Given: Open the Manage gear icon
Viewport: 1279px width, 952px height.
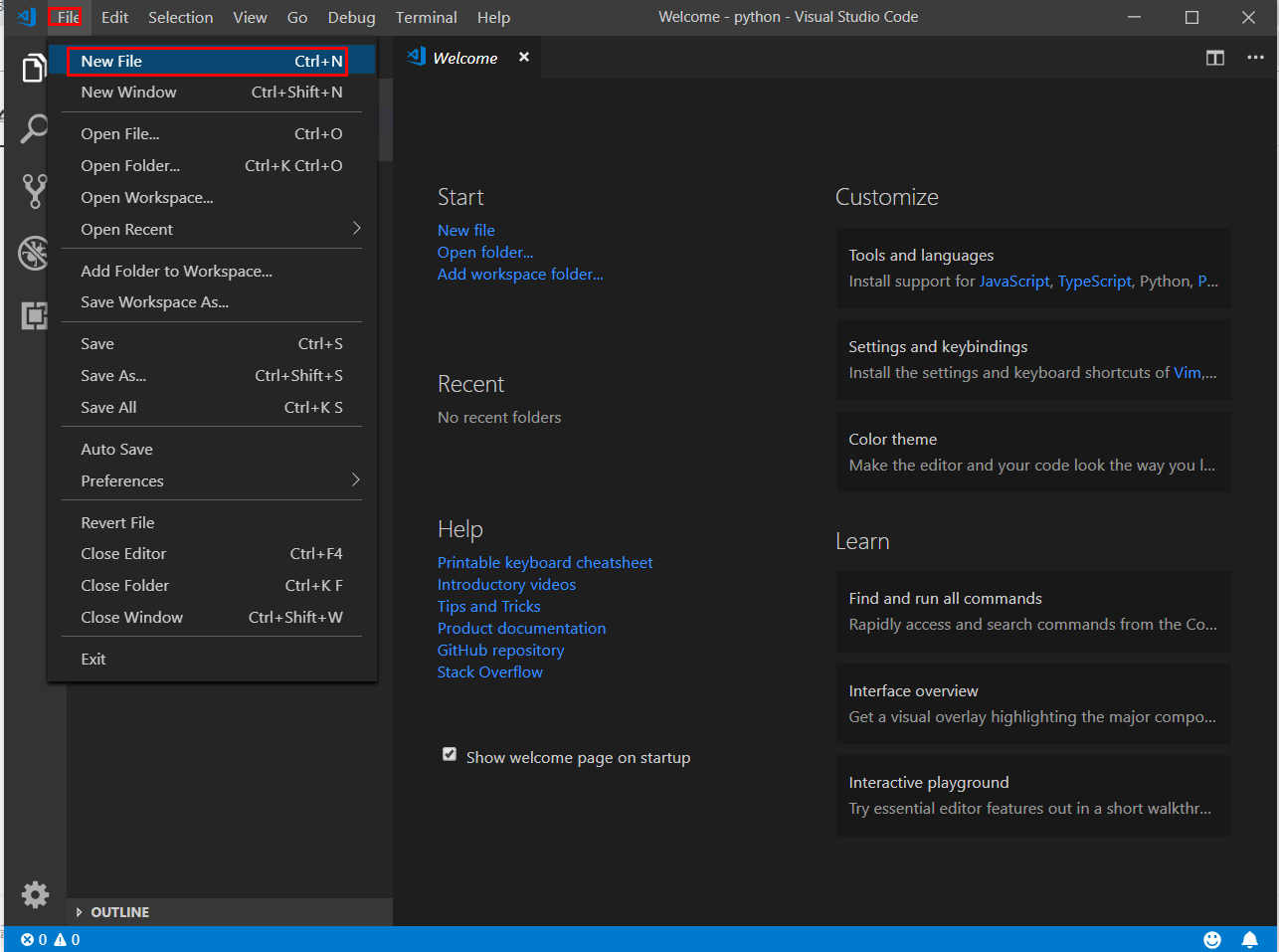Looking at the screenshot, I should point(35,894).
